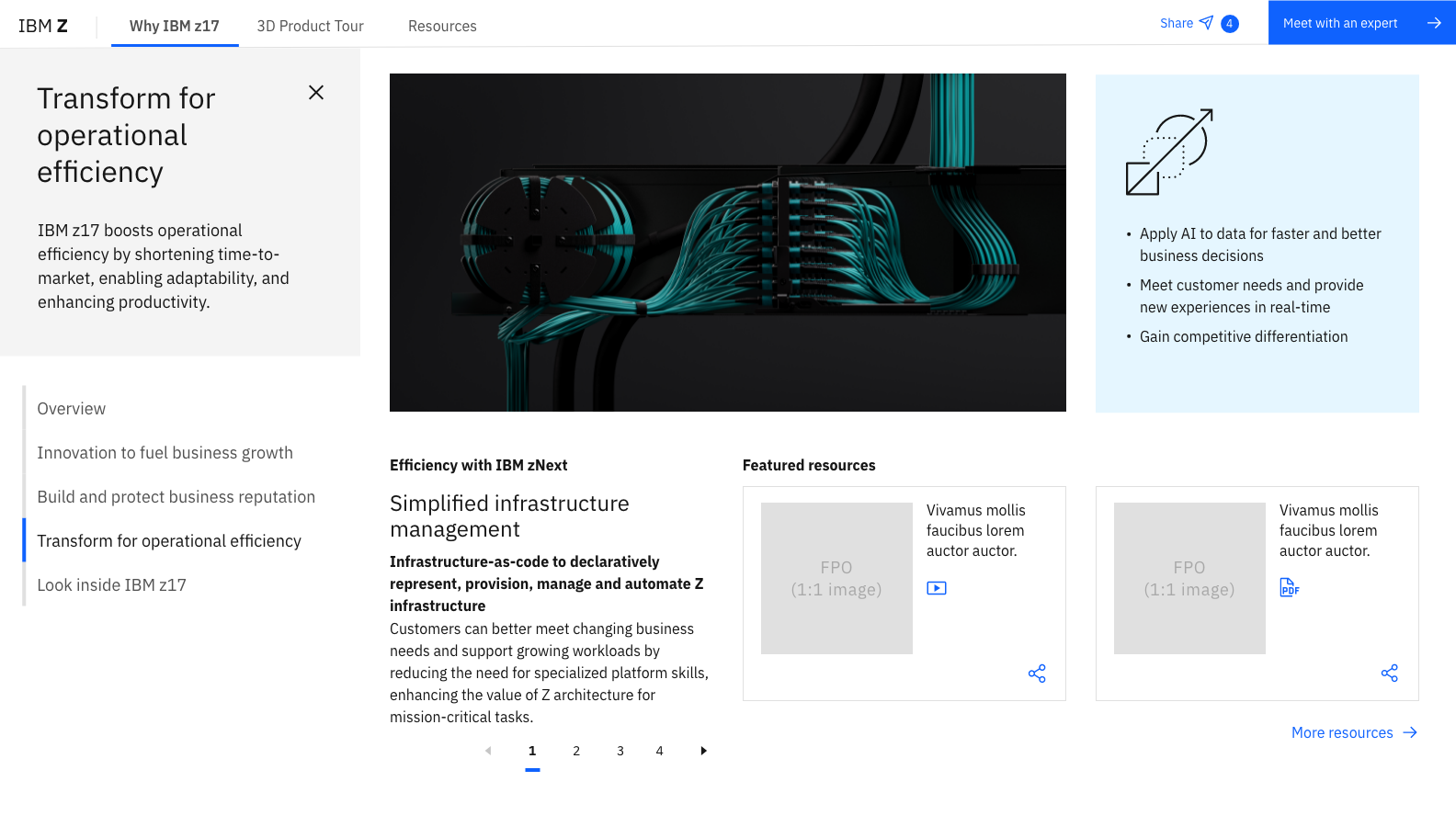Select Build and protect business reputation
The width and height of the screenshot is (1456, 838).
click(176, 497)
